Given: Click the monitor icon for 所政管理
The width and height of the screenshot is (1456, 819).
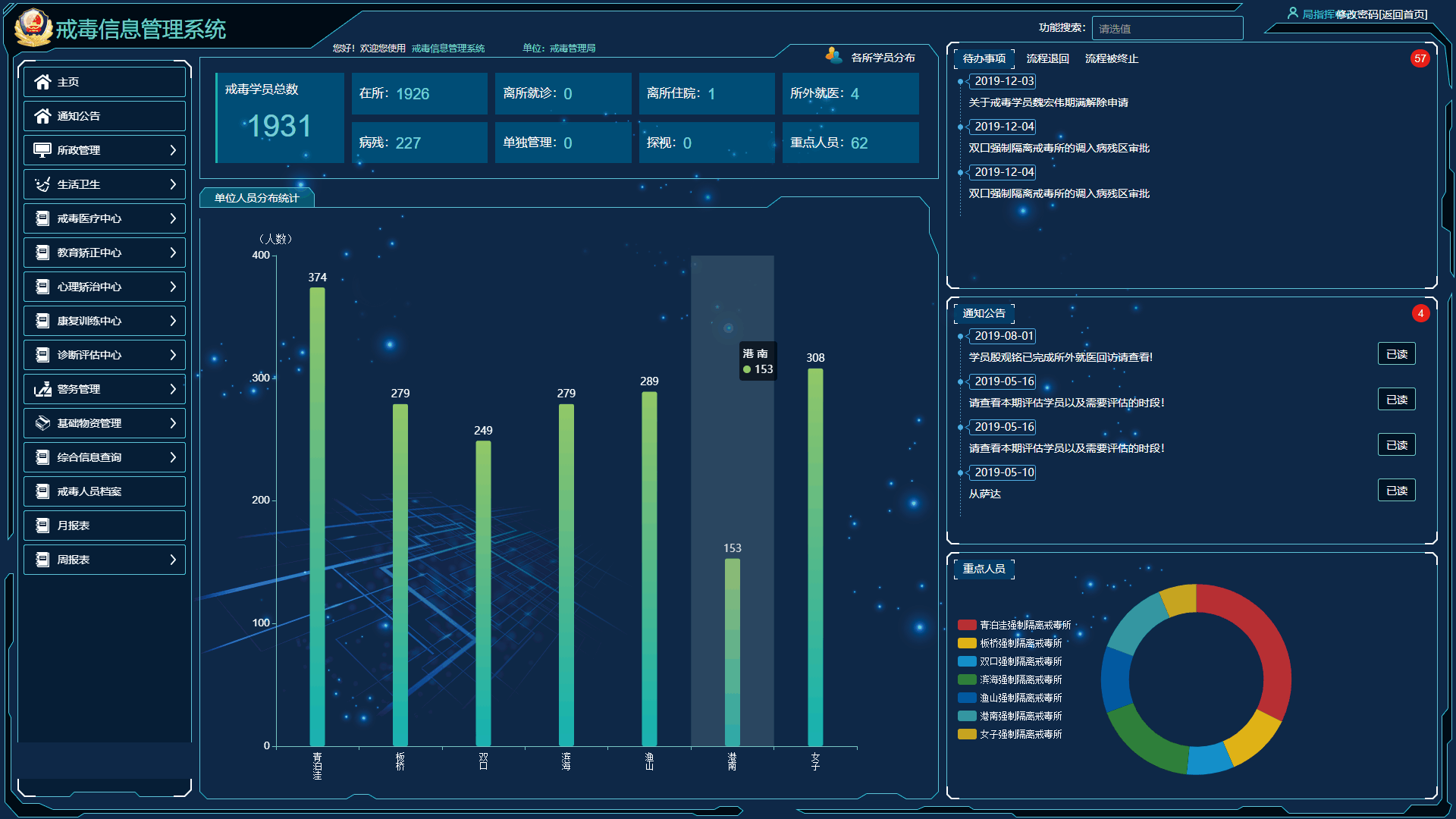Looking at the screenshot, I should point(42,150).
